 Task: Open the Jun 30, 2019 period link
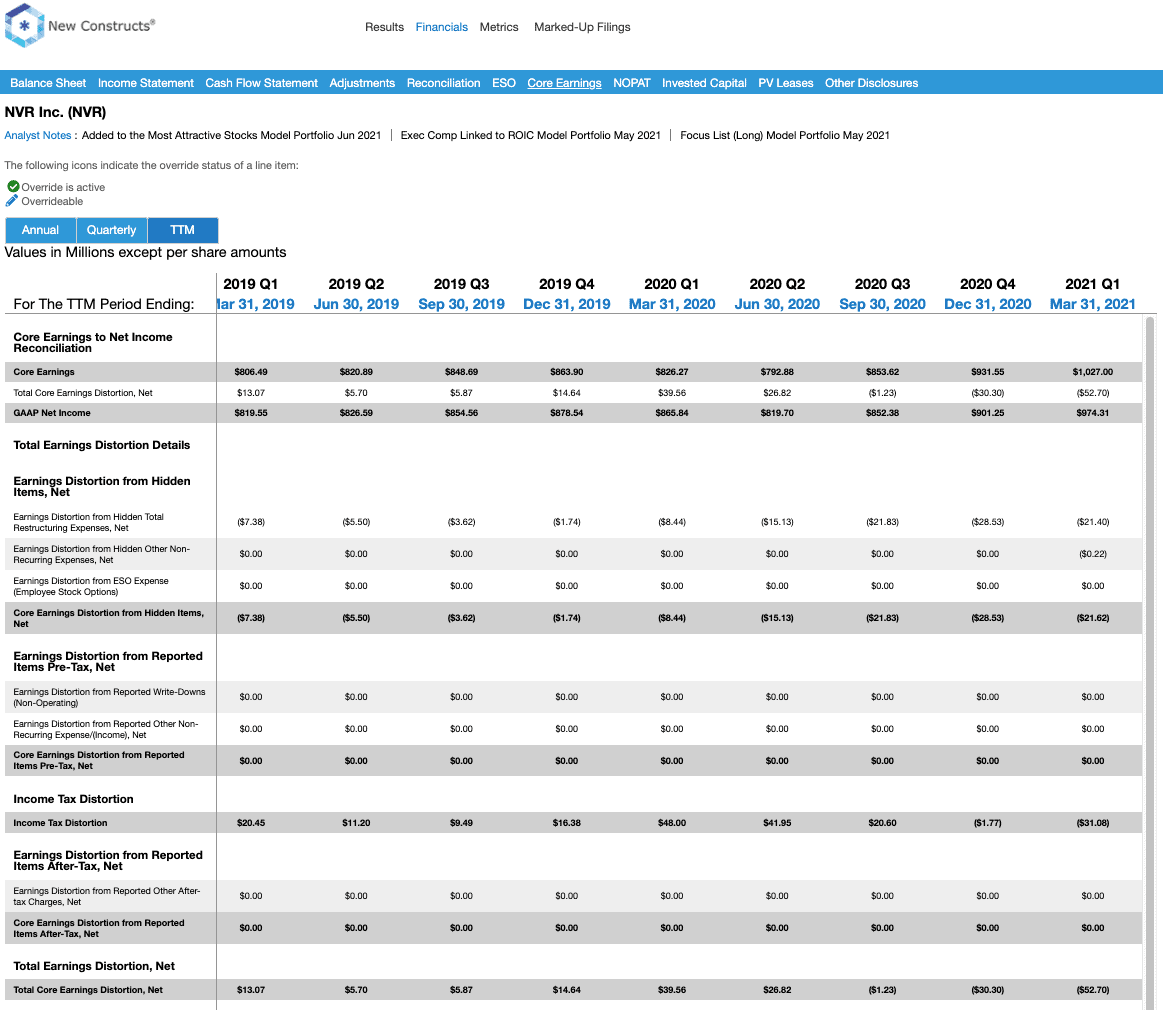(x=356, y=304)
